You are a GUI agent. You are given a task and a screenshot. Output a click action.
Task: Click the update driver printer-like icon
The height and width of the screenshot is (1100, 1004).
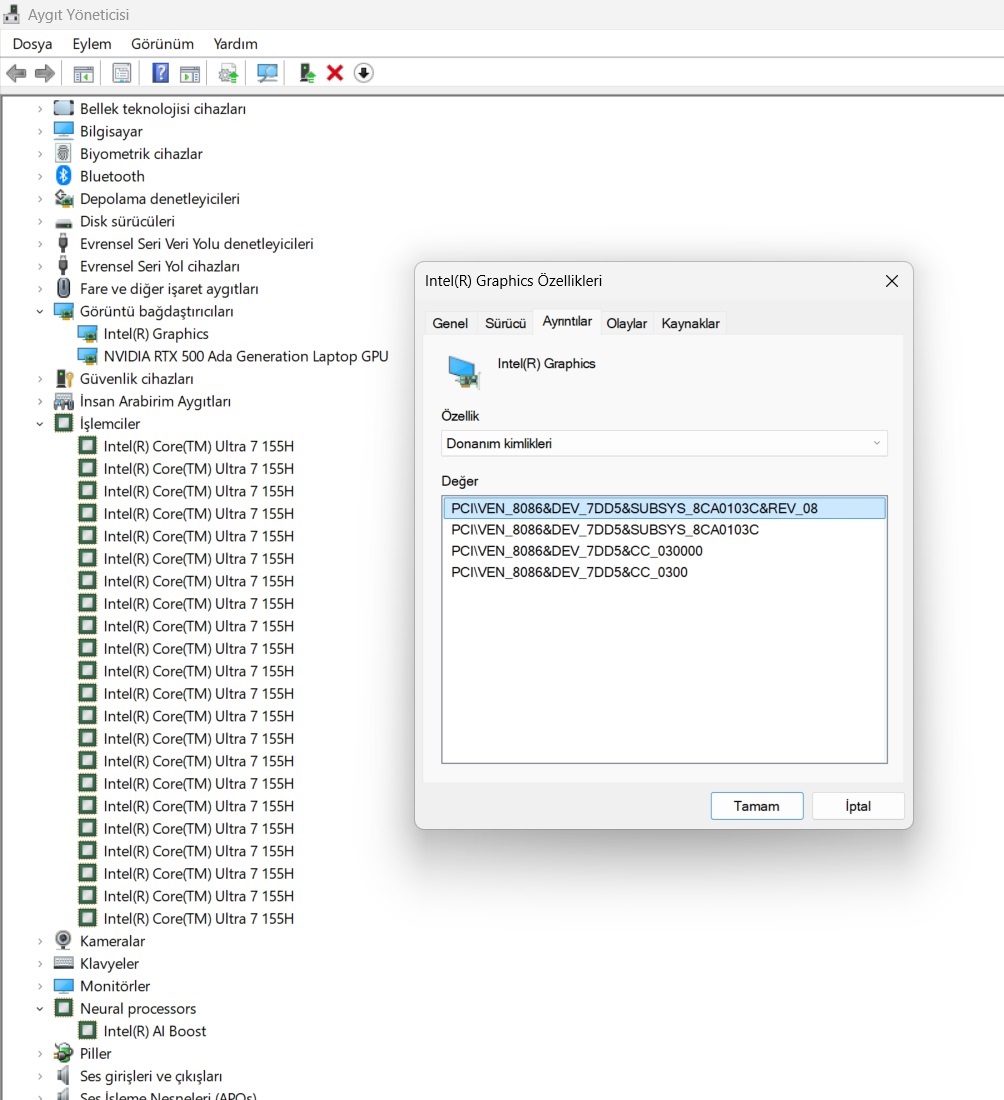tap(228, 73)
